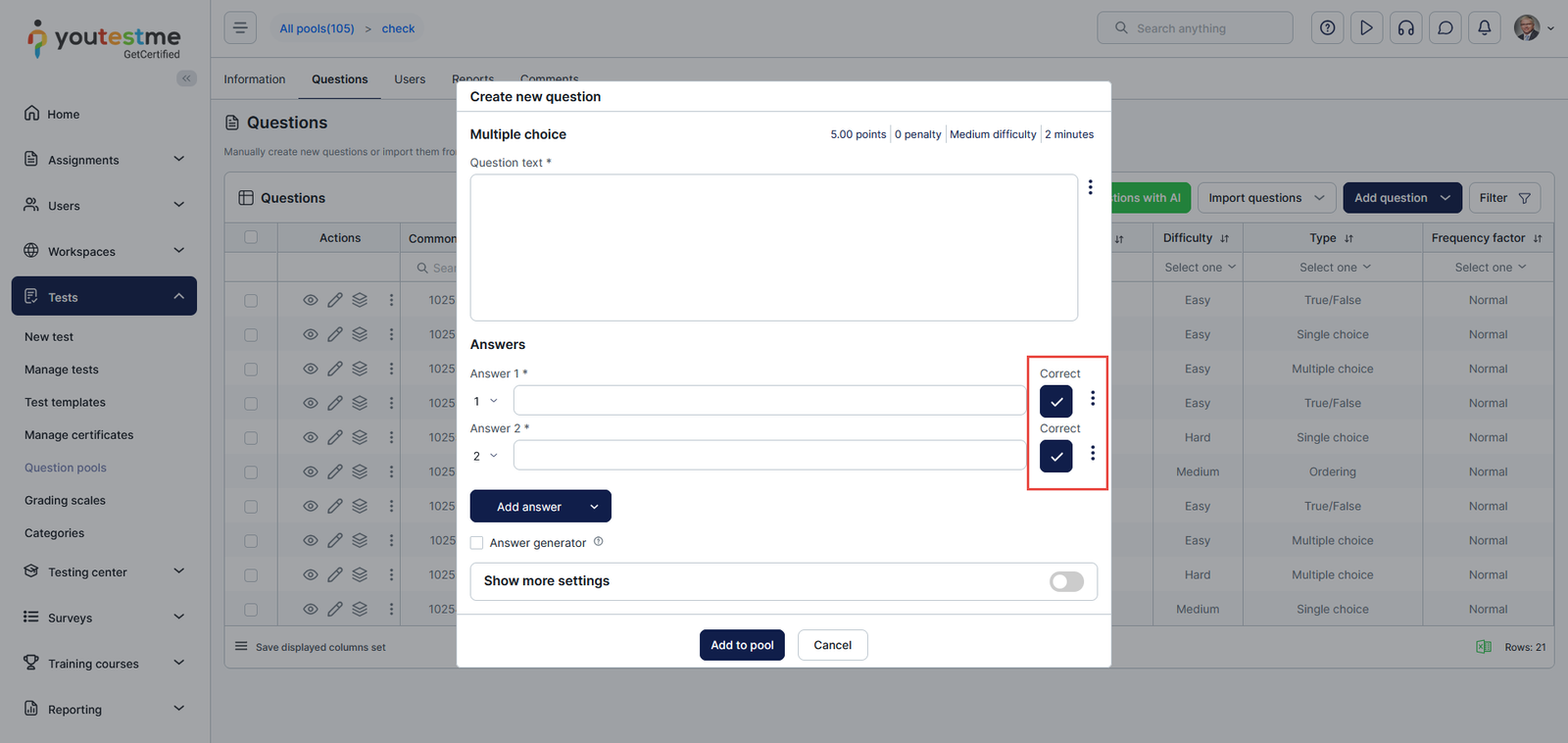Viewport: 1568px width, 743px height.
Task: Click the Add to pool button
Action: click(x=742, y=645)
